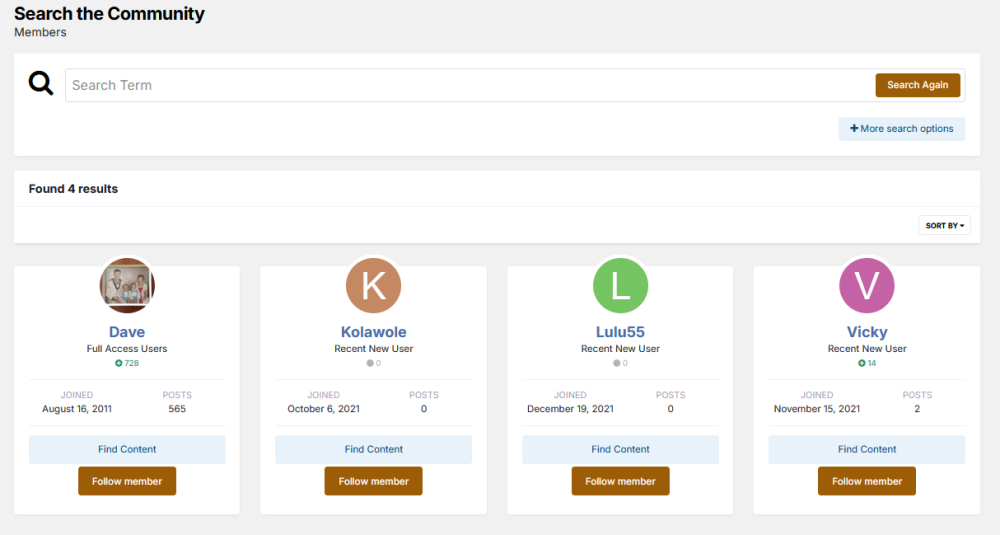This screenshot has width=1000, height=535.
Task: Find Content posted by Dave
Action: click(127, 449)
